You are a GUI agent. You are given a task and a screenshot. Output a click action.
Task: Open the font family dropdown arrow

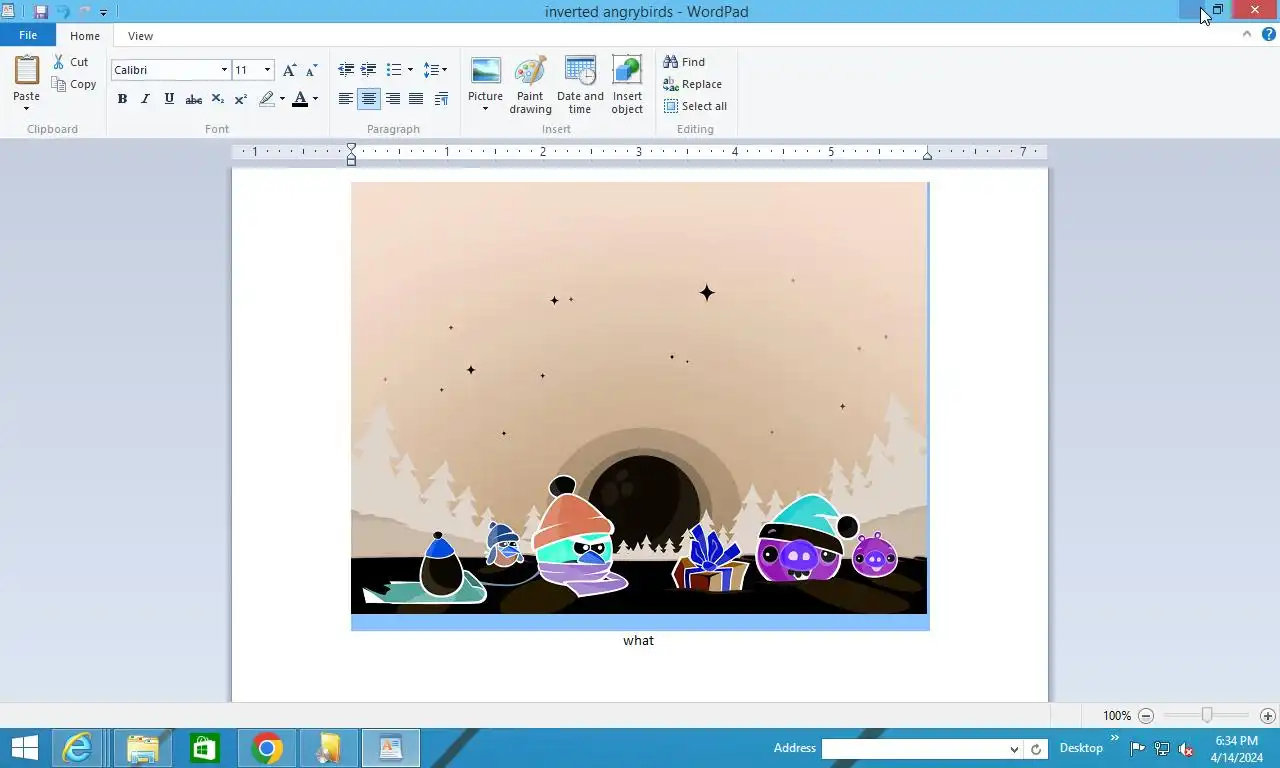click(224, 70)
